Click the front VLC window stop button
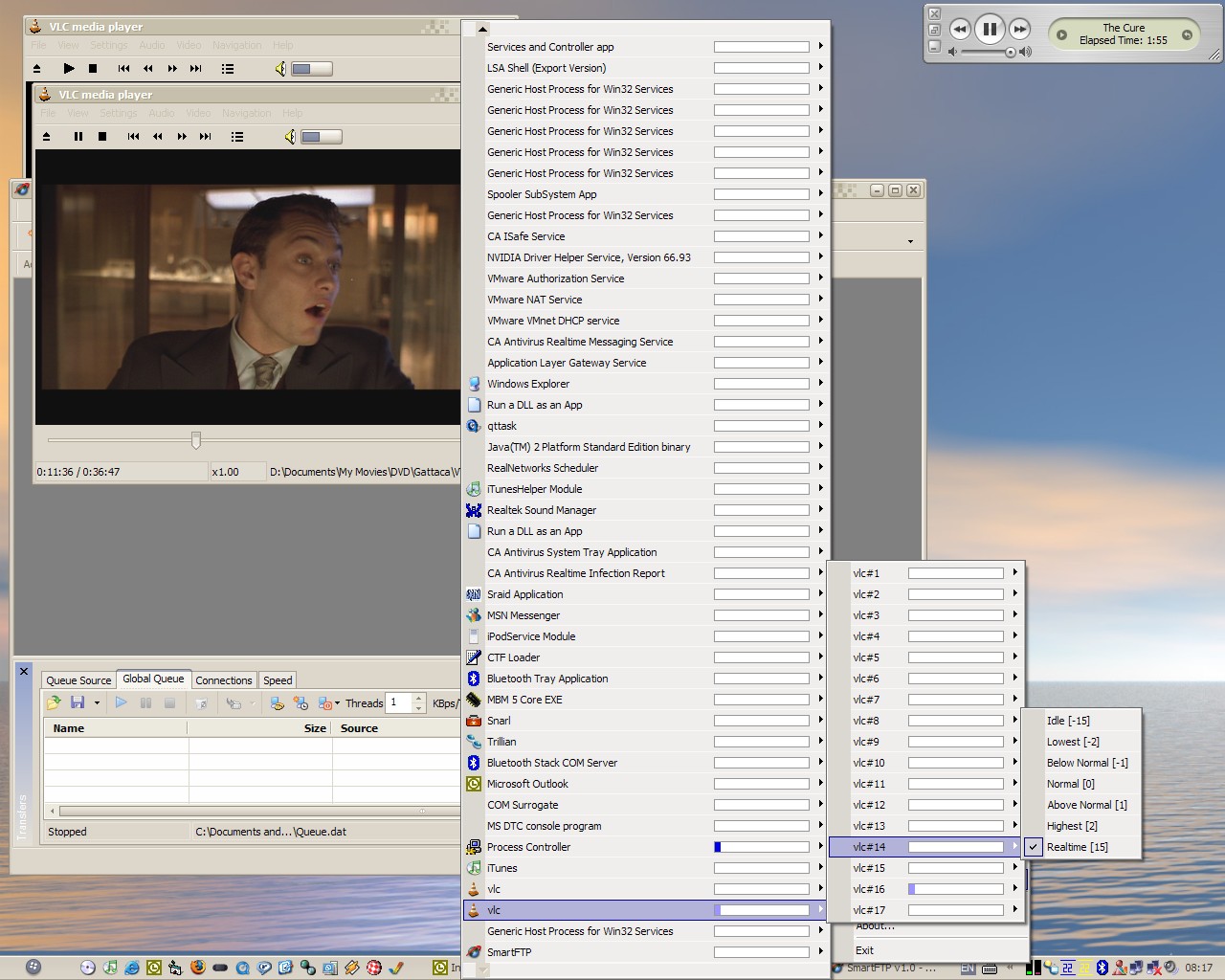The height and width of the screenshot is (980, 1225). [x=102, y=136]
